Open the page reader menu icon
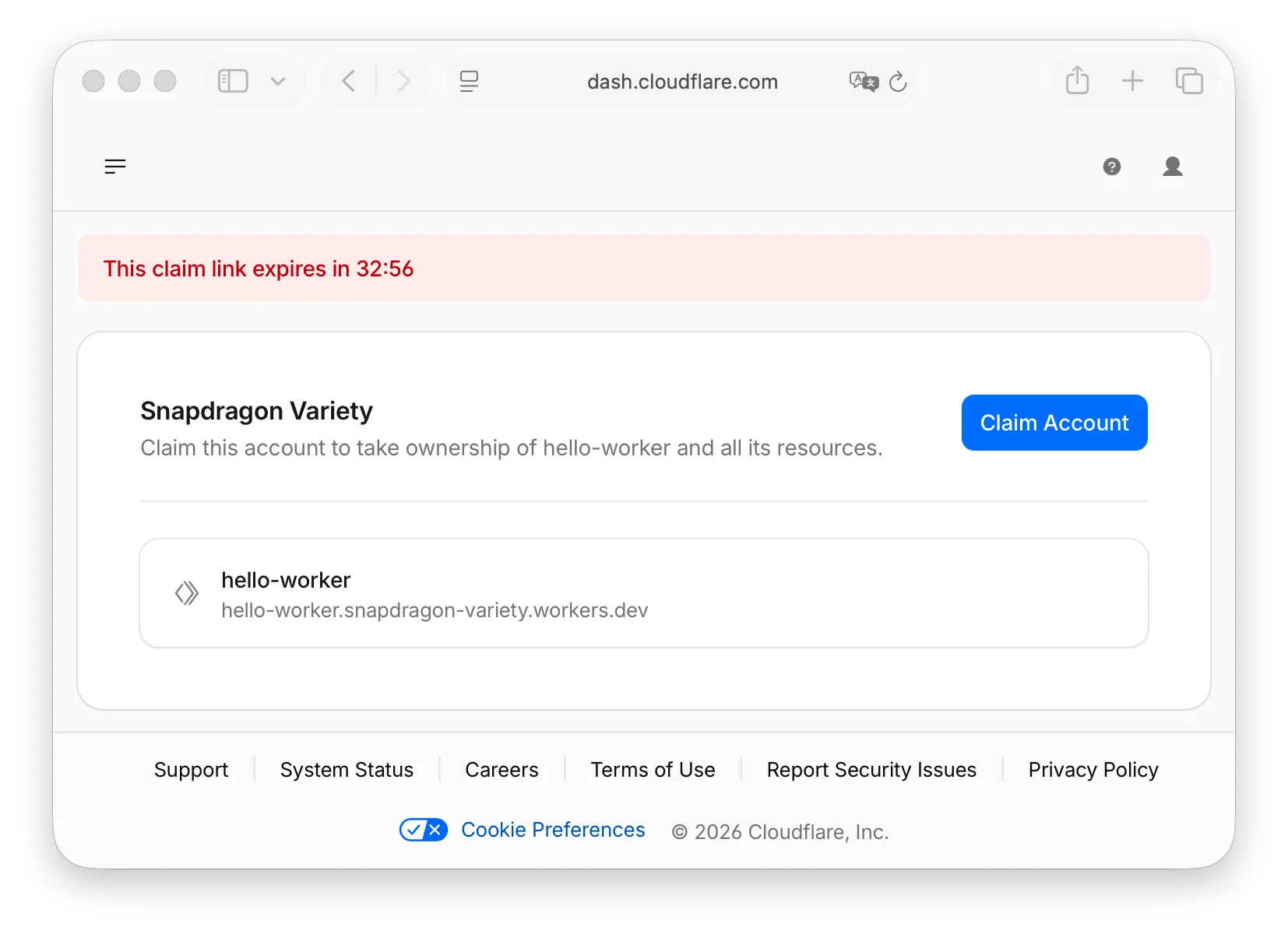Screen dimensions: 1288x934 [469, 81]
